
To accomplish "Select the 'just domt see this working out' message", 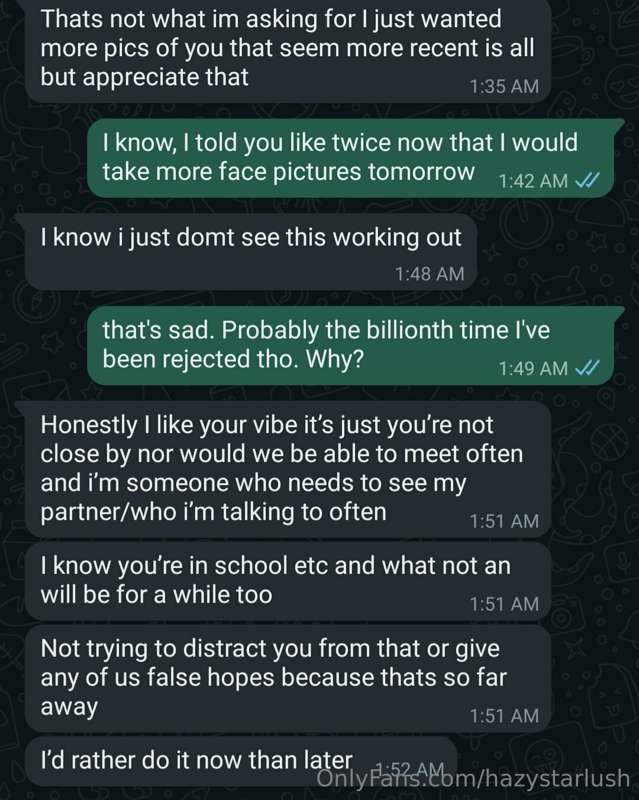I will (251, 252).
